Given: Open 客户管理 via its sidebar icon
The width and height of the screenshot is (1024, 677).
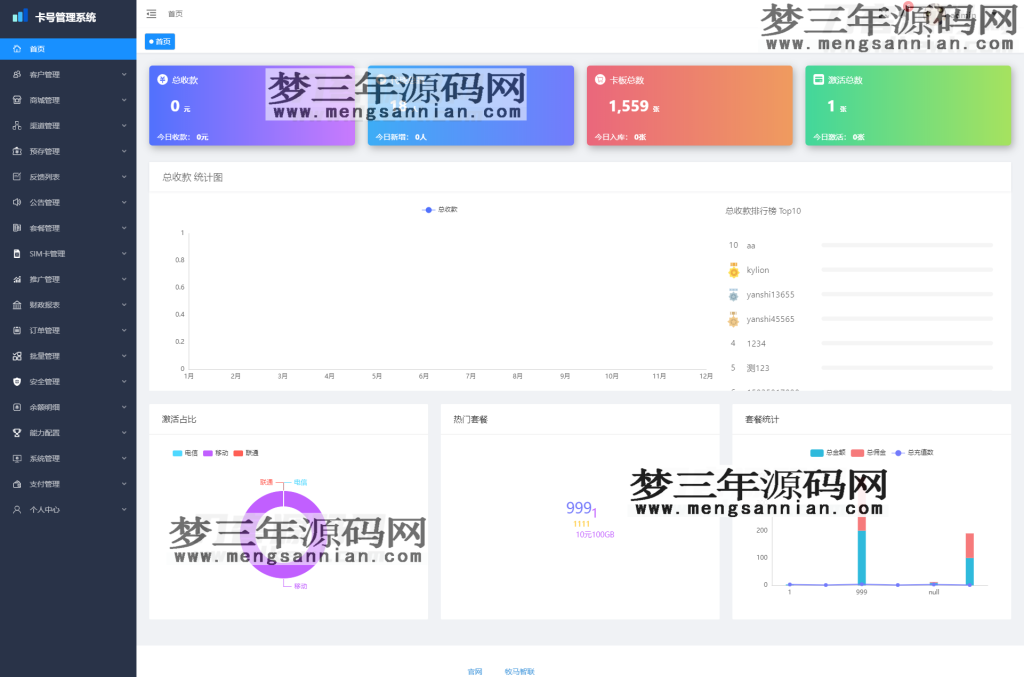Looking at the screenshot, I should [16, 74].
